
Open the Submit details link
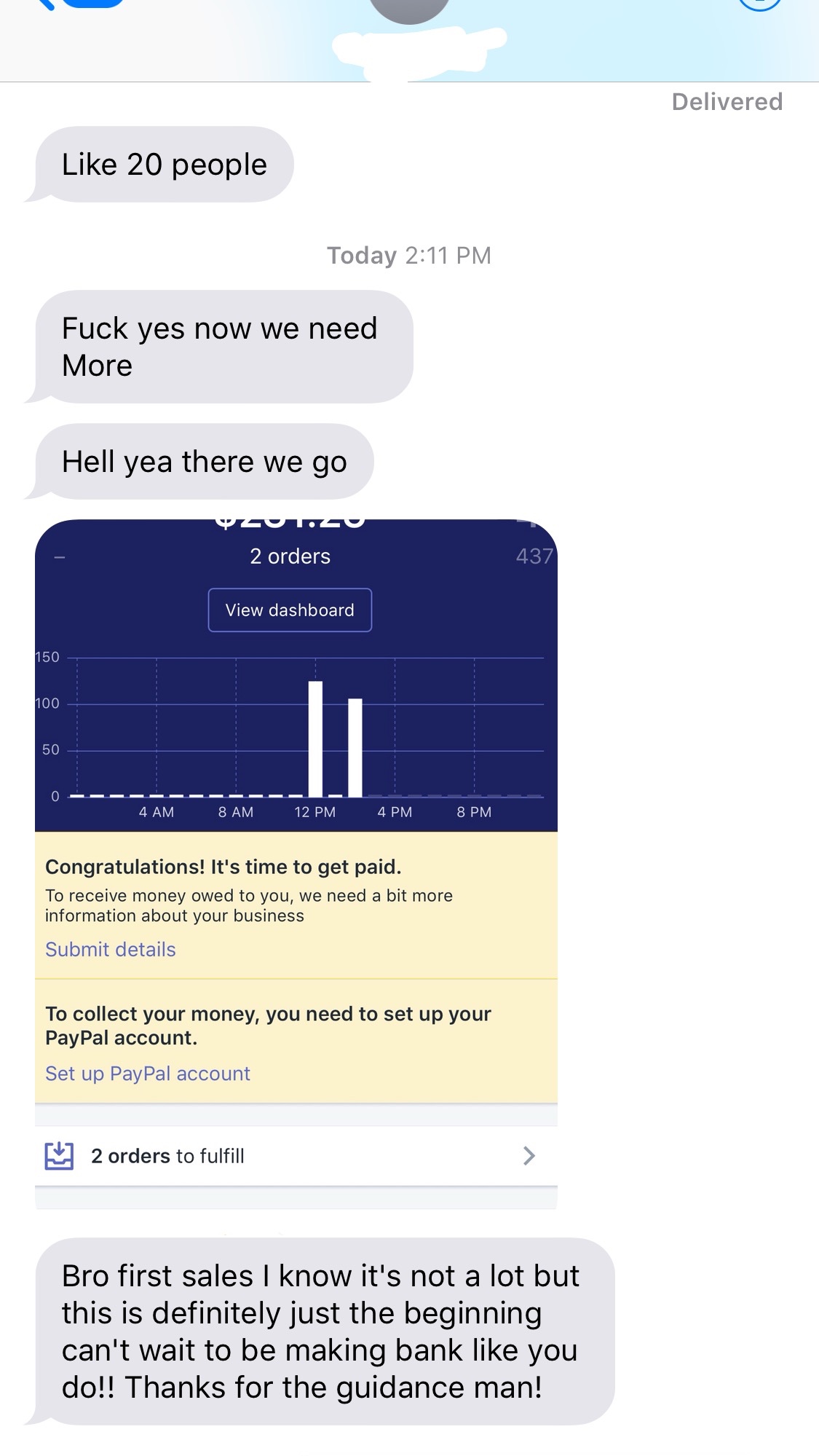[111, 950]
